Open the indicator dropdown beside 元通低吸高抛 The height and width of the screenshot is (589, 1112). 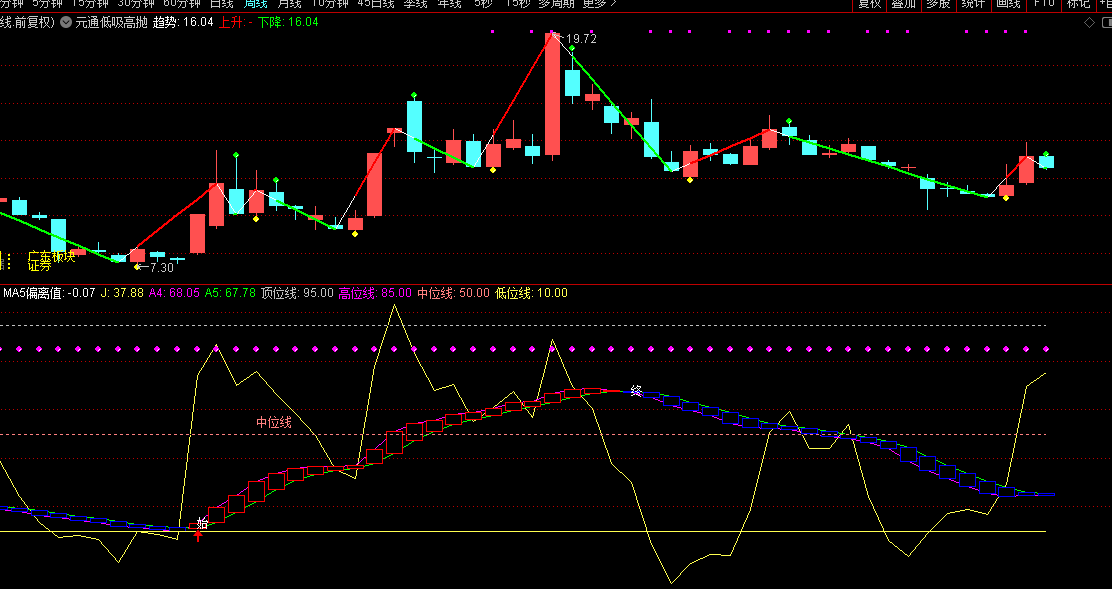(x=66, y=22)
